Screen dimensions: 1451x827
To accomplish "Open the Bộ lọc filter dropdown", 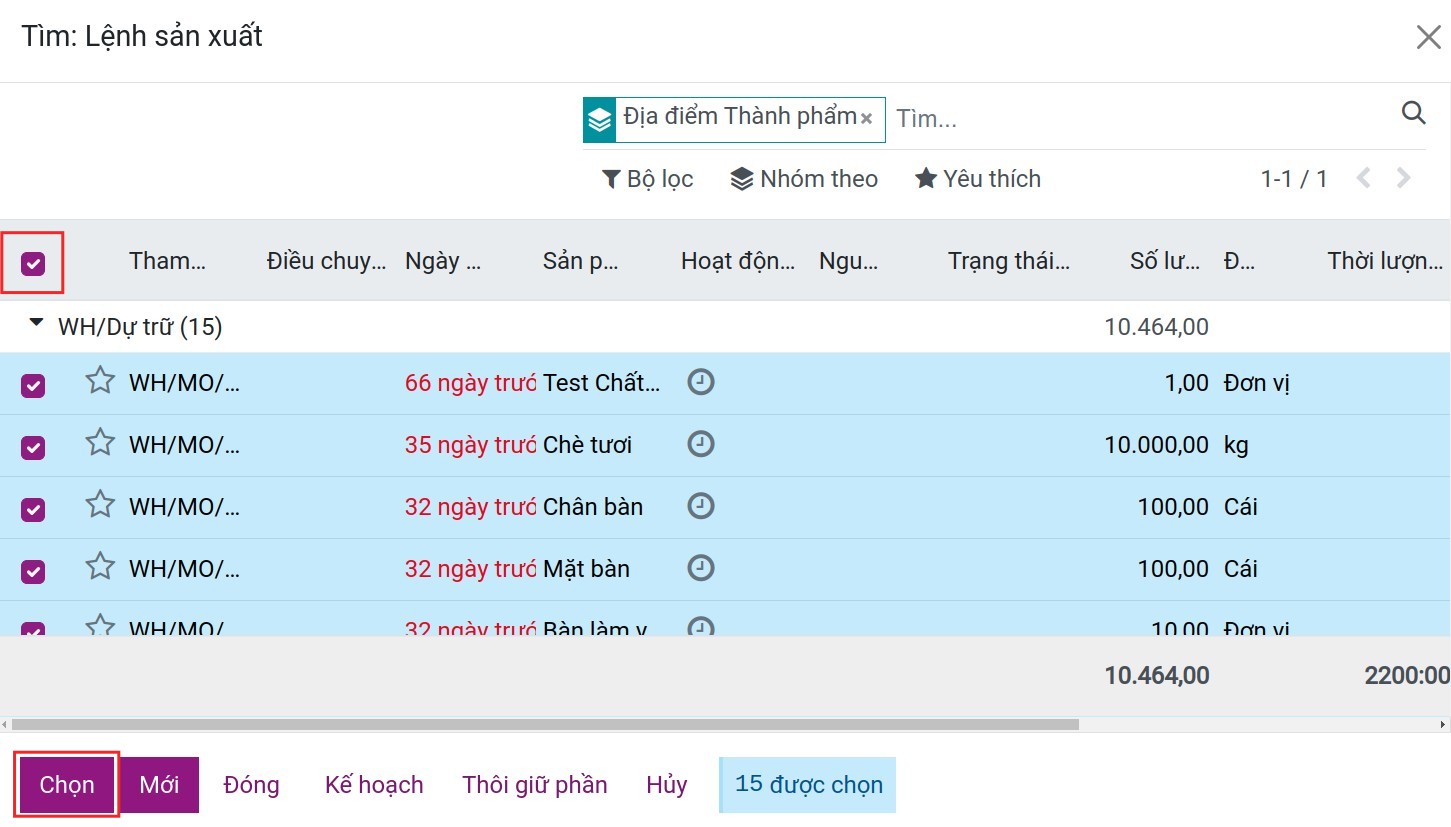I will coord(647,179).
